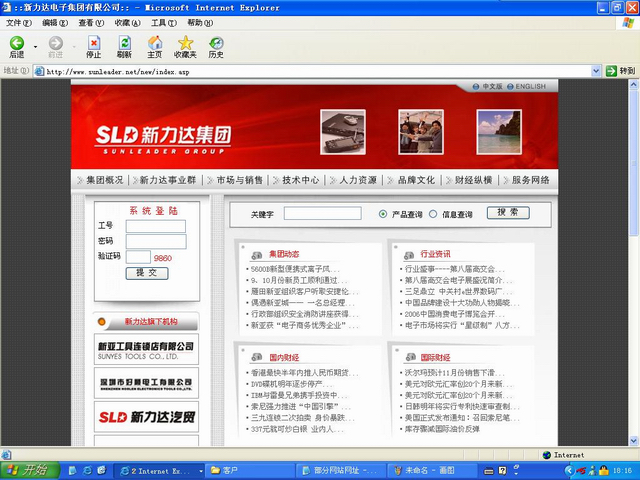Click the Refresh (刷新) toolbar icon

(x=124, y=44)
